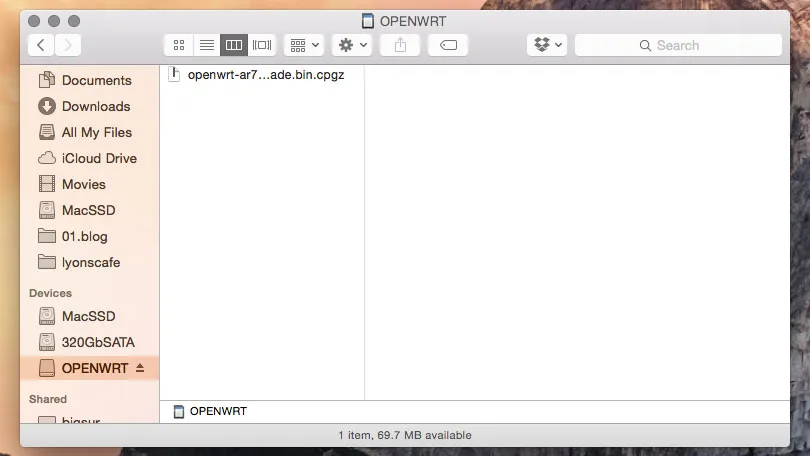
Task: Switch to column view
Action: pos(233,45)
